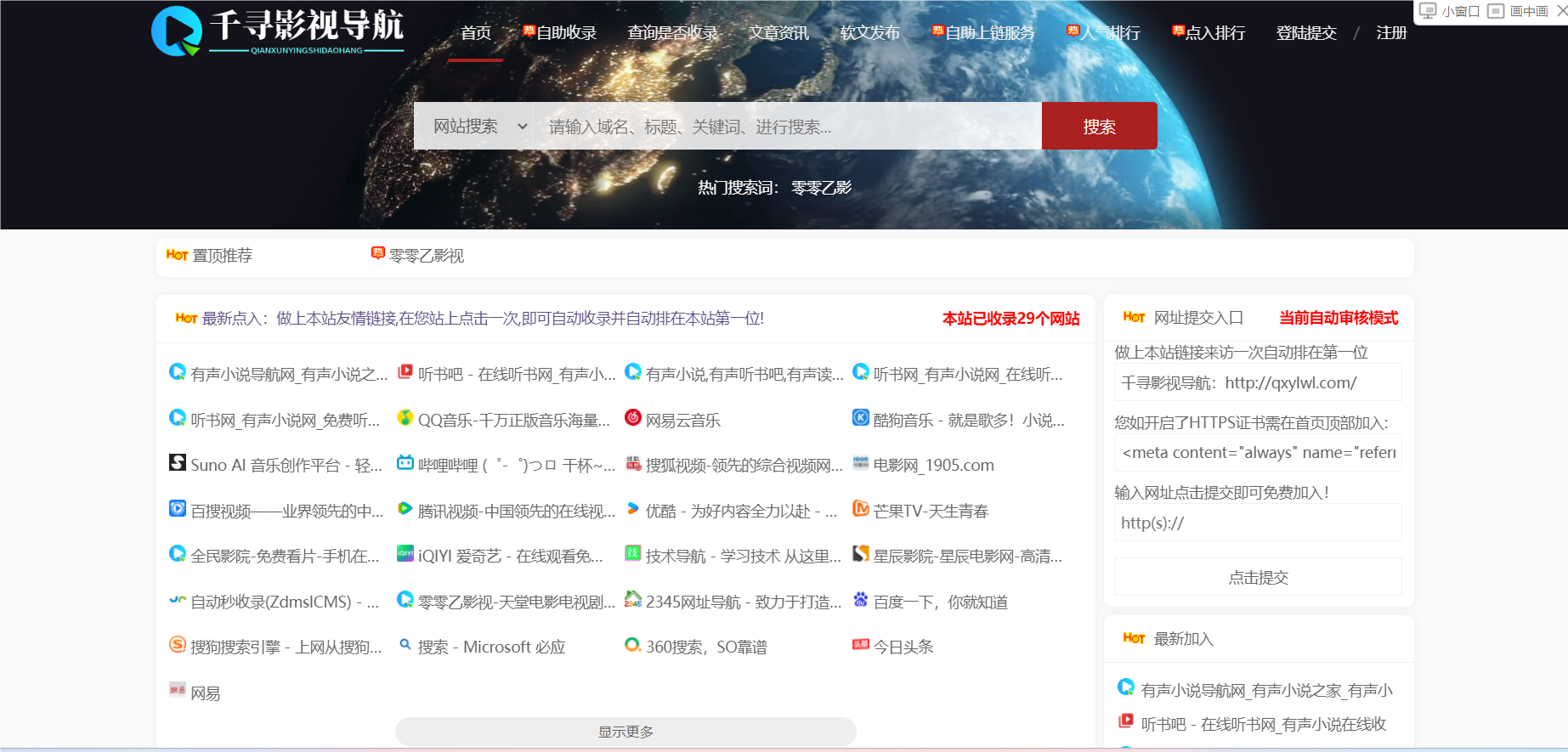Screen dimensions: 1568x752
Task: Open the 听书网_有声小说网_在线听 link
Action: point(968,374)
